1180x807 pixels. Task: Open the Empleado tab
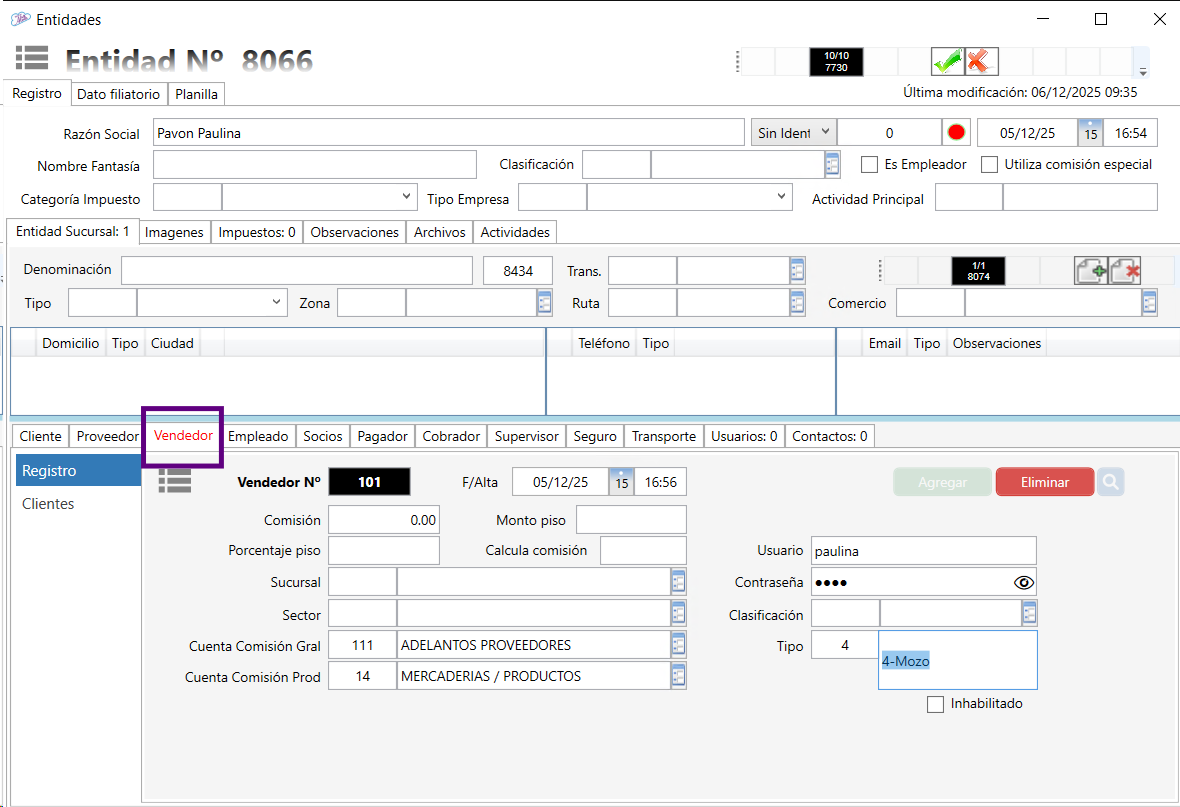tap(258, 436)
